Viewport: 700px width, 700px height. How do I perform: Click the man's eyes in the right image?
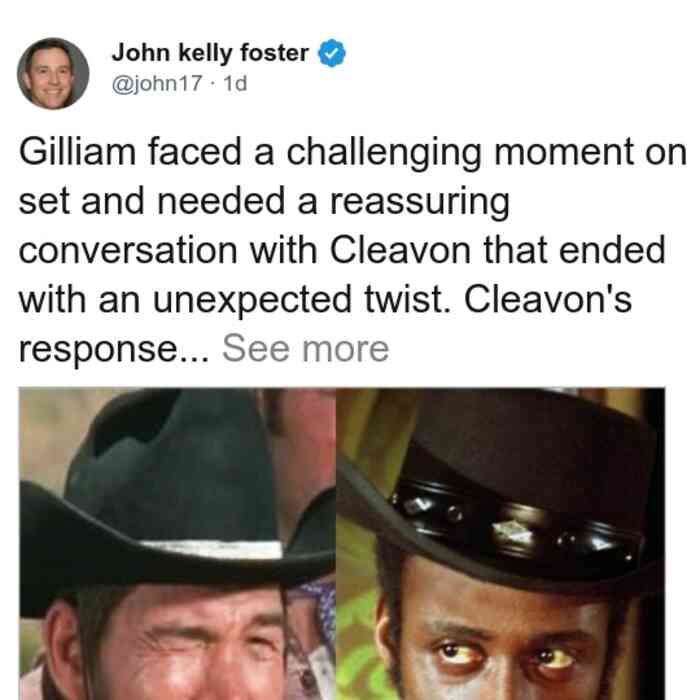[x=504, y=655]
